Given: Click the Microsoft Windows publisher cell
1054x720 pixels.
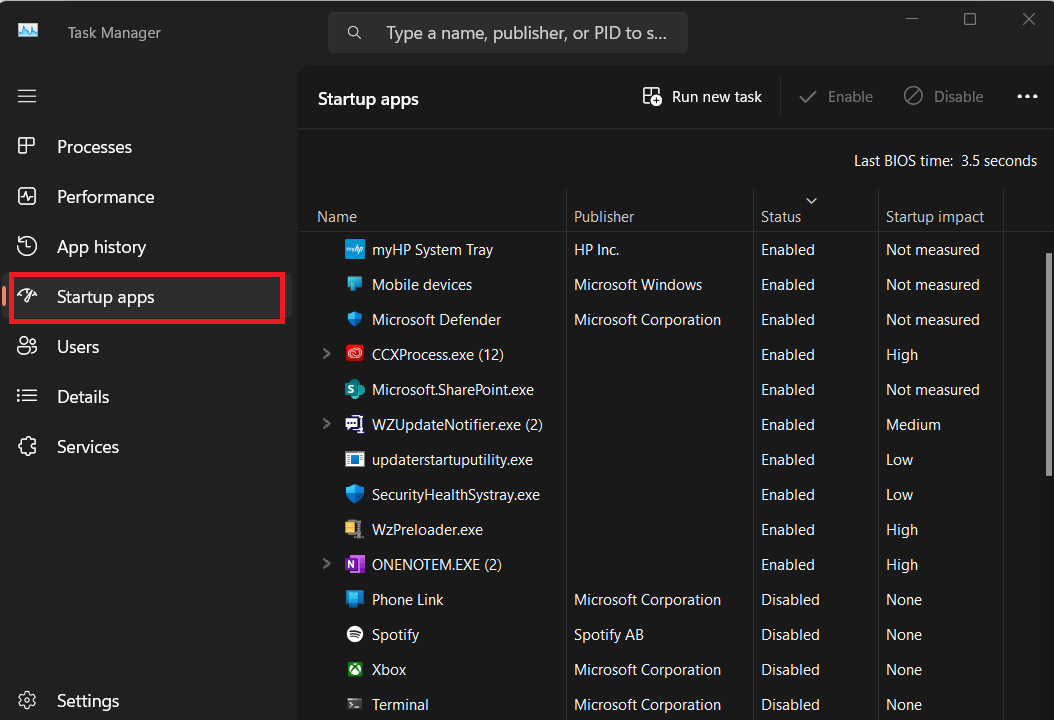Looking at the screenshot, I should point(638,285).
